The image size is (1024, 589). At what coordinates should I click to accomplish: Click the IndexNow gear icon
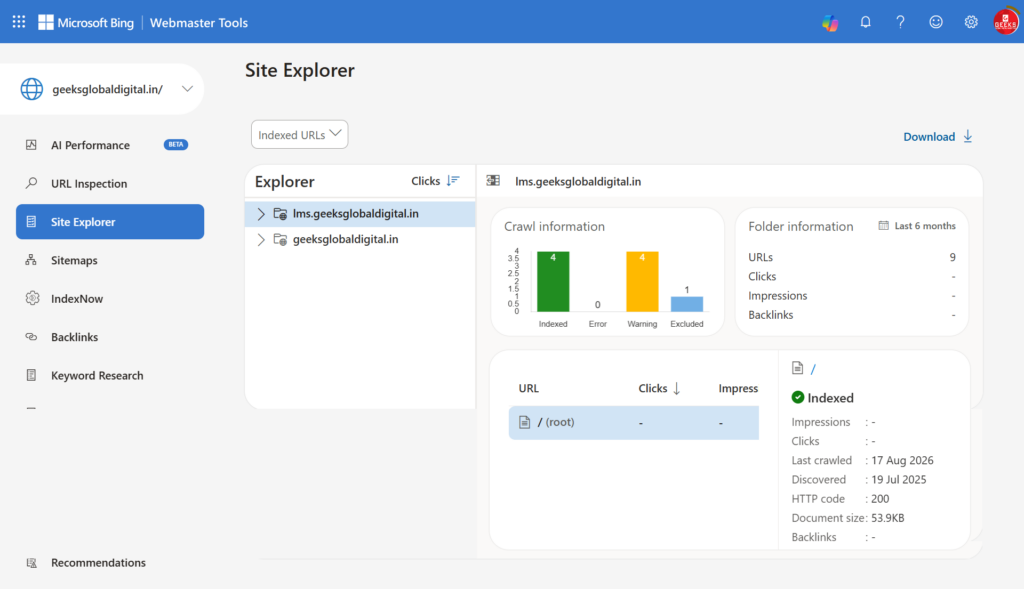[x=32, y=298]
